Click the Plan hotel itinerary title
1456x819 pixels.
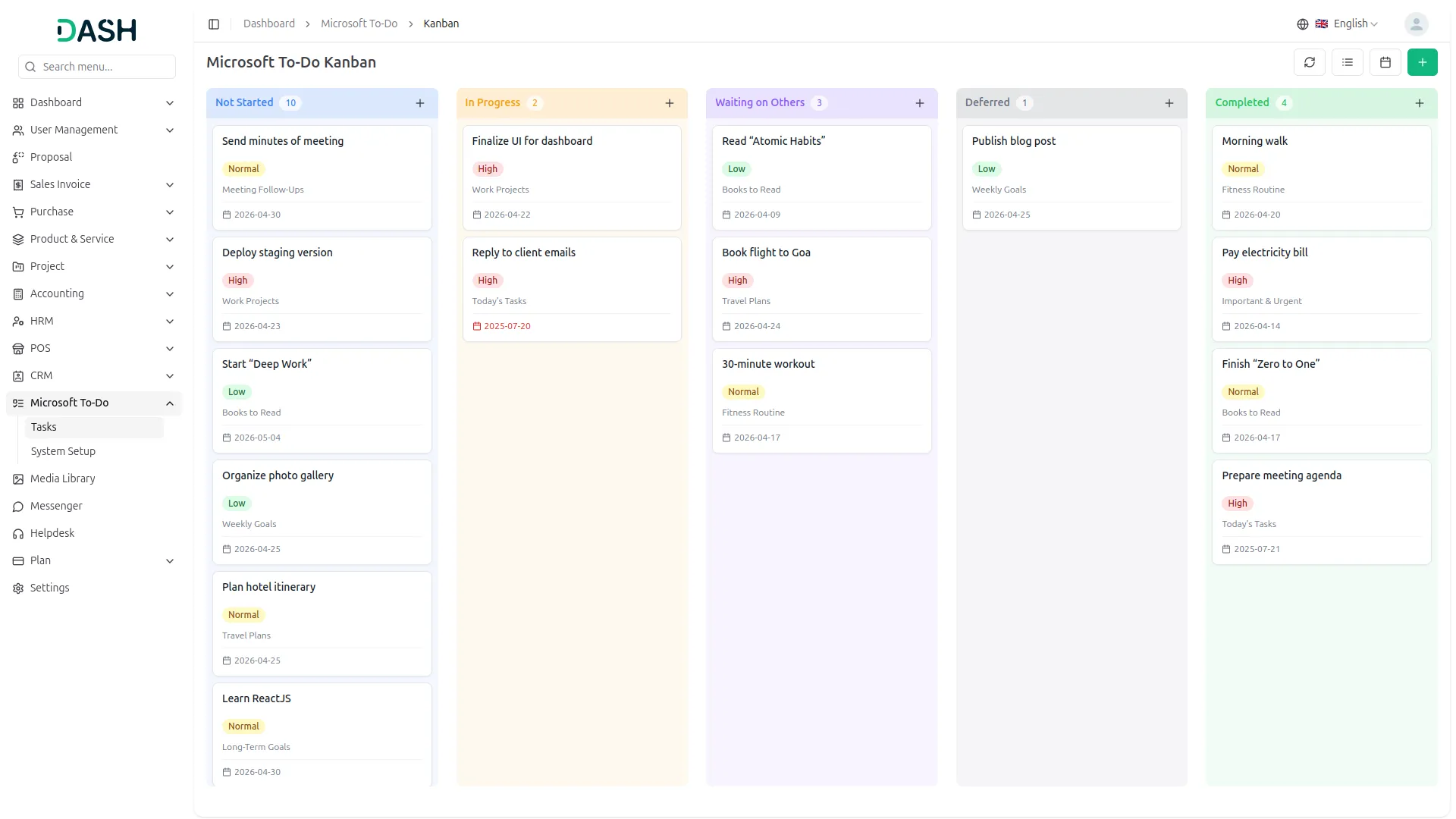coord(268,587)
